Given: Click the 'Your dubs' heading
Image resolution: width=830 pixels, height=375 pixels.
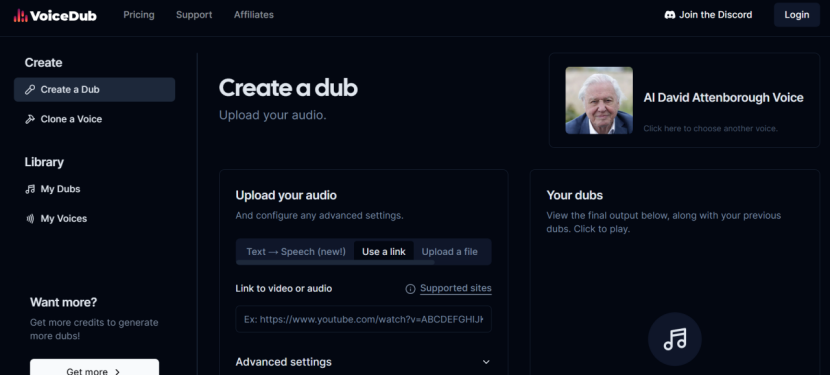Looking at the screenshot, I should (574, 195).
